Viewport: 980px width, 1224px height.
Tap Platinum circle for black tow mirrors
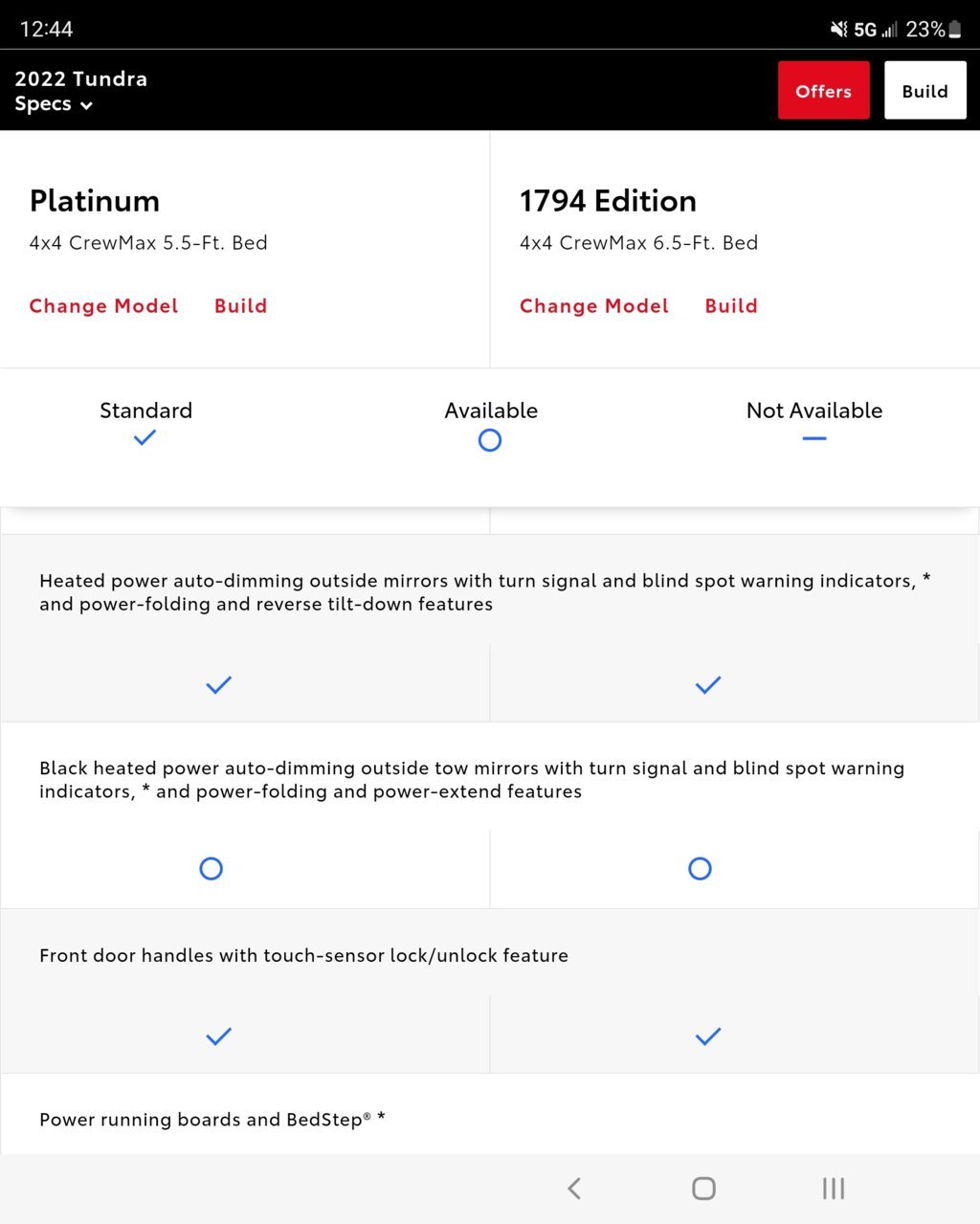click(212, 869)
